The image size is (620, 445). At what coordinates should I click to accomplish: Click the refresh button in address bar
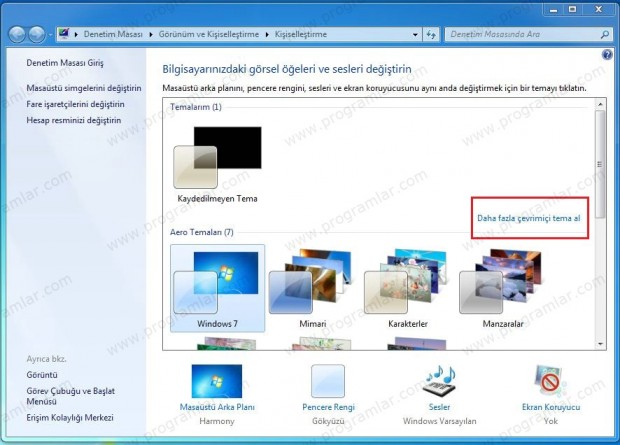pyautogui.click(x=431, y=34)
